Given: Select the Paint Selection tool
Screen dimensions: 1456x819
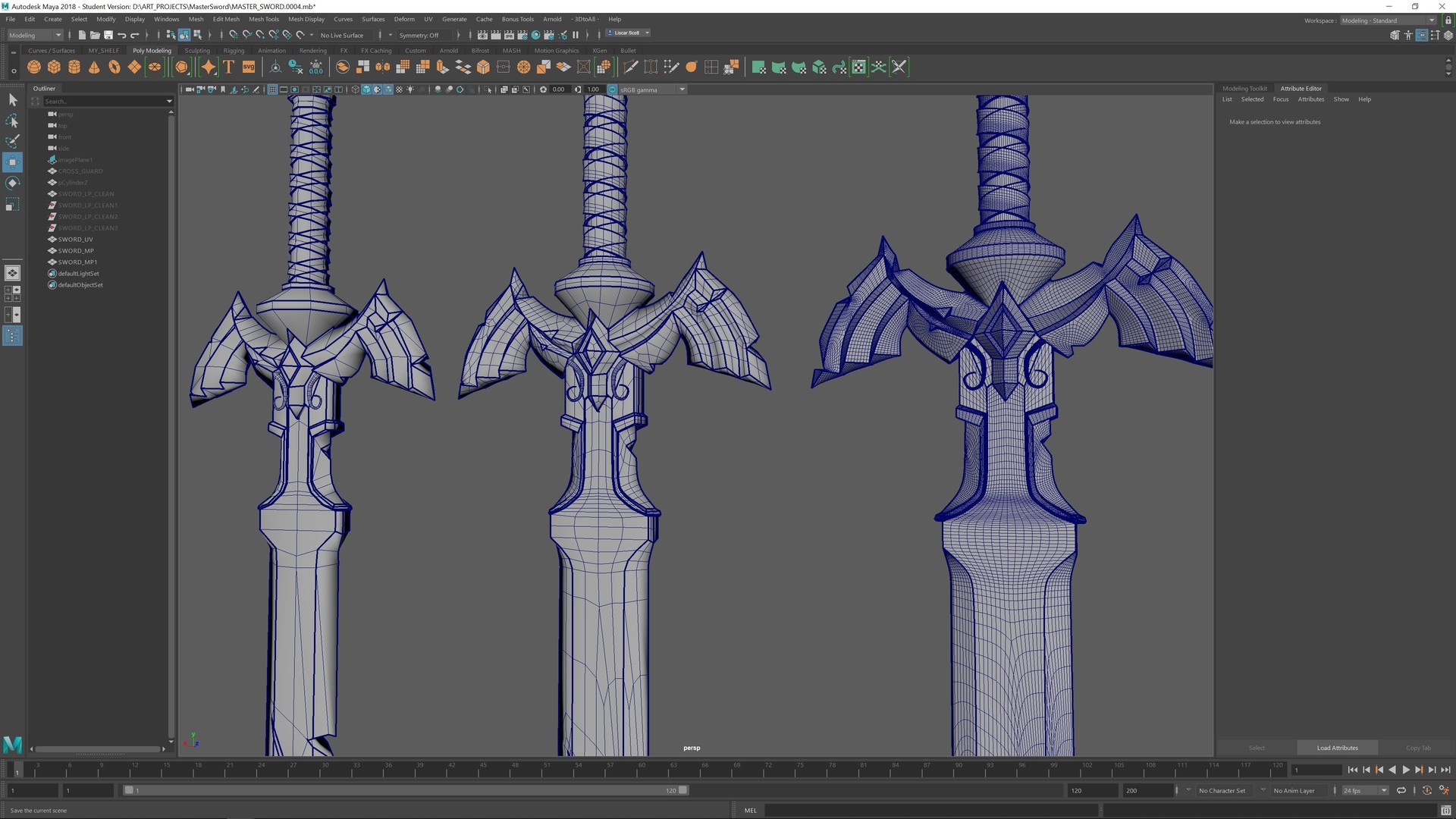Looking at the screenshot, I should tap(13, 141).
